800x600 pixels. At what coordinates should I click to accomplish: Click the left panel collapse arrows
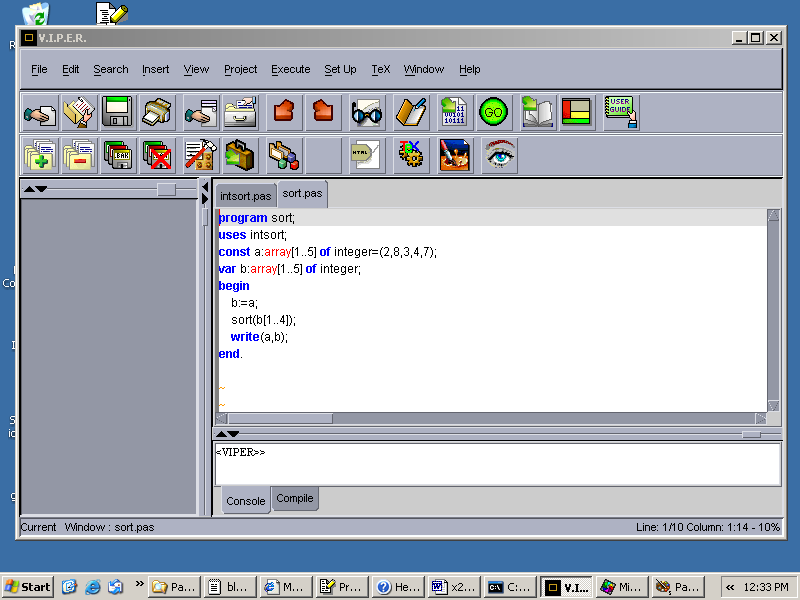pos(35,189)
